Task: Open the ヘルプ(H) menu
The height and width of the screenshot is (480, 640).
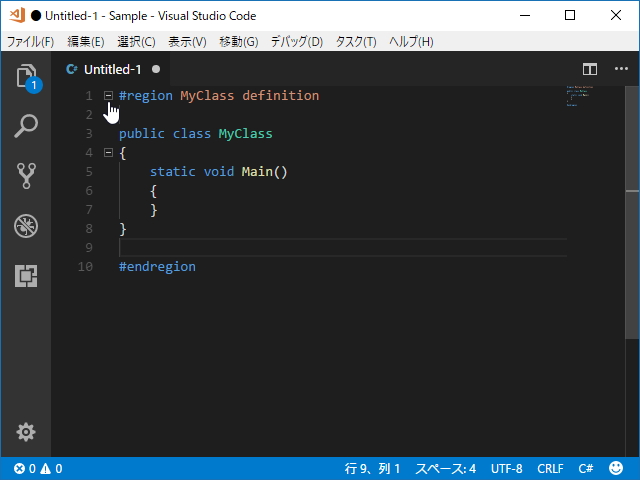Action: point(411,41)
